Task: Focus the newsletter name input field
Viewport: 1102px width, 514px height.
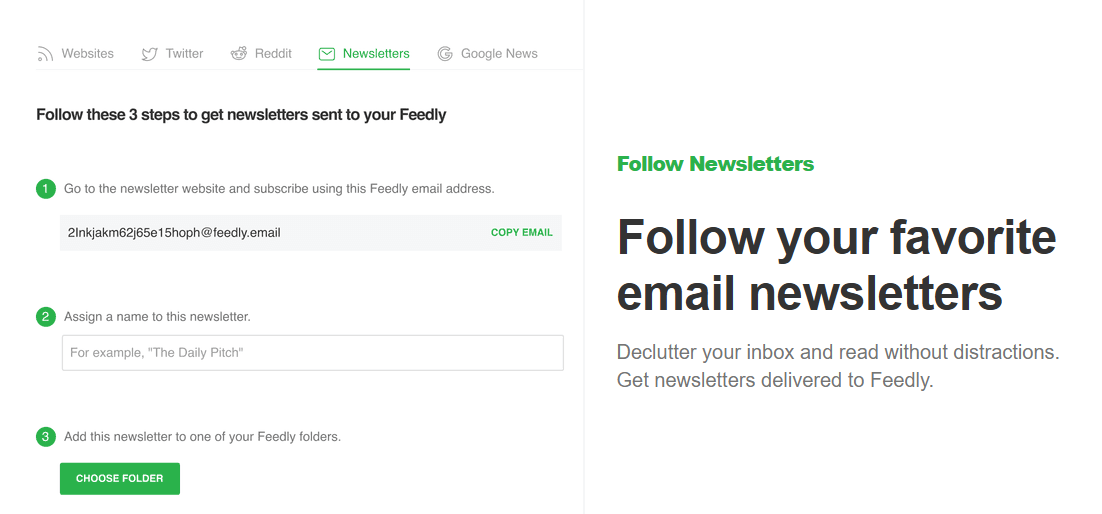Action: click(312, 353)
